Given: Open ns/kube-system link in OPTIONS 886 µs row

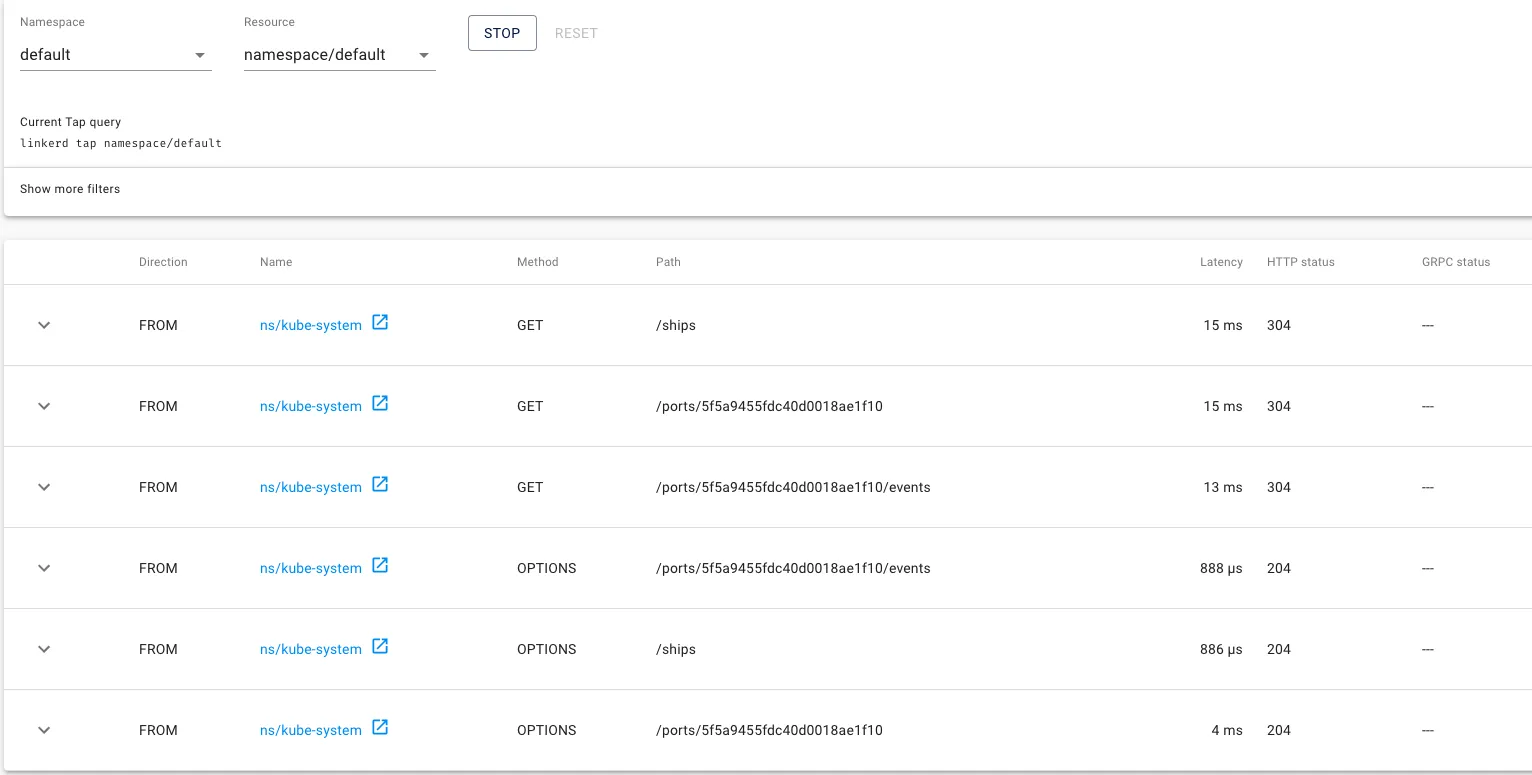Looking at the screenshot, I should point(311,649).
